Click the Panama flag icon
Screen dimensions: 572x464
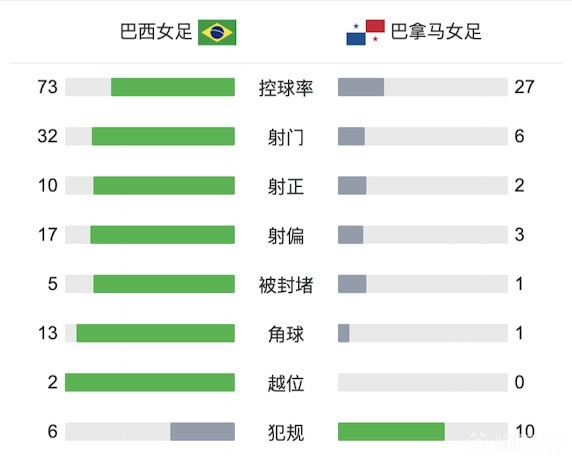pyautogui.click(x=365, y=32)
